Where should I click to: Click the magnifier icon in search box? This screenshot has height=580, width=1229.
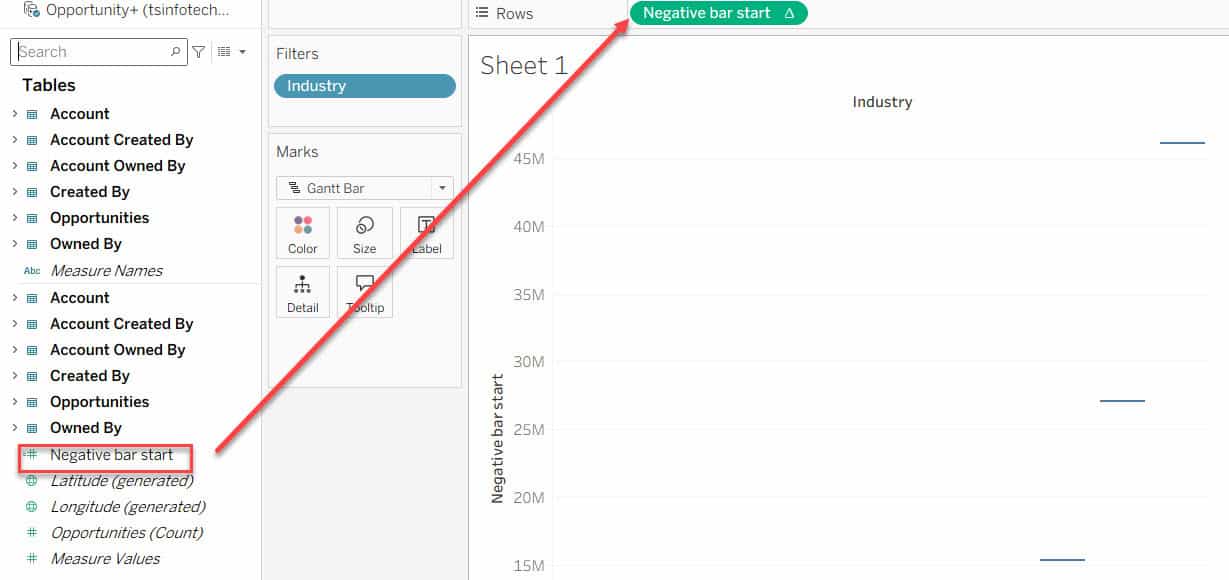click(176, 52)
